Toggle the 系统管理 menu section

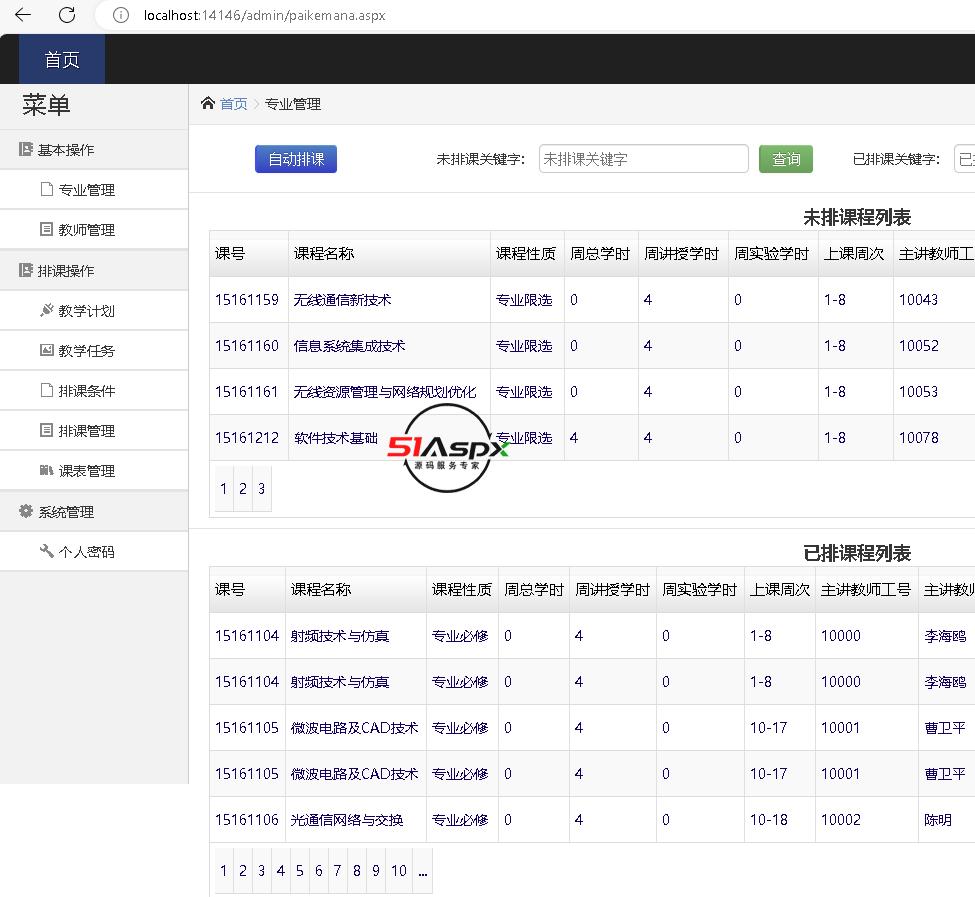66,512
